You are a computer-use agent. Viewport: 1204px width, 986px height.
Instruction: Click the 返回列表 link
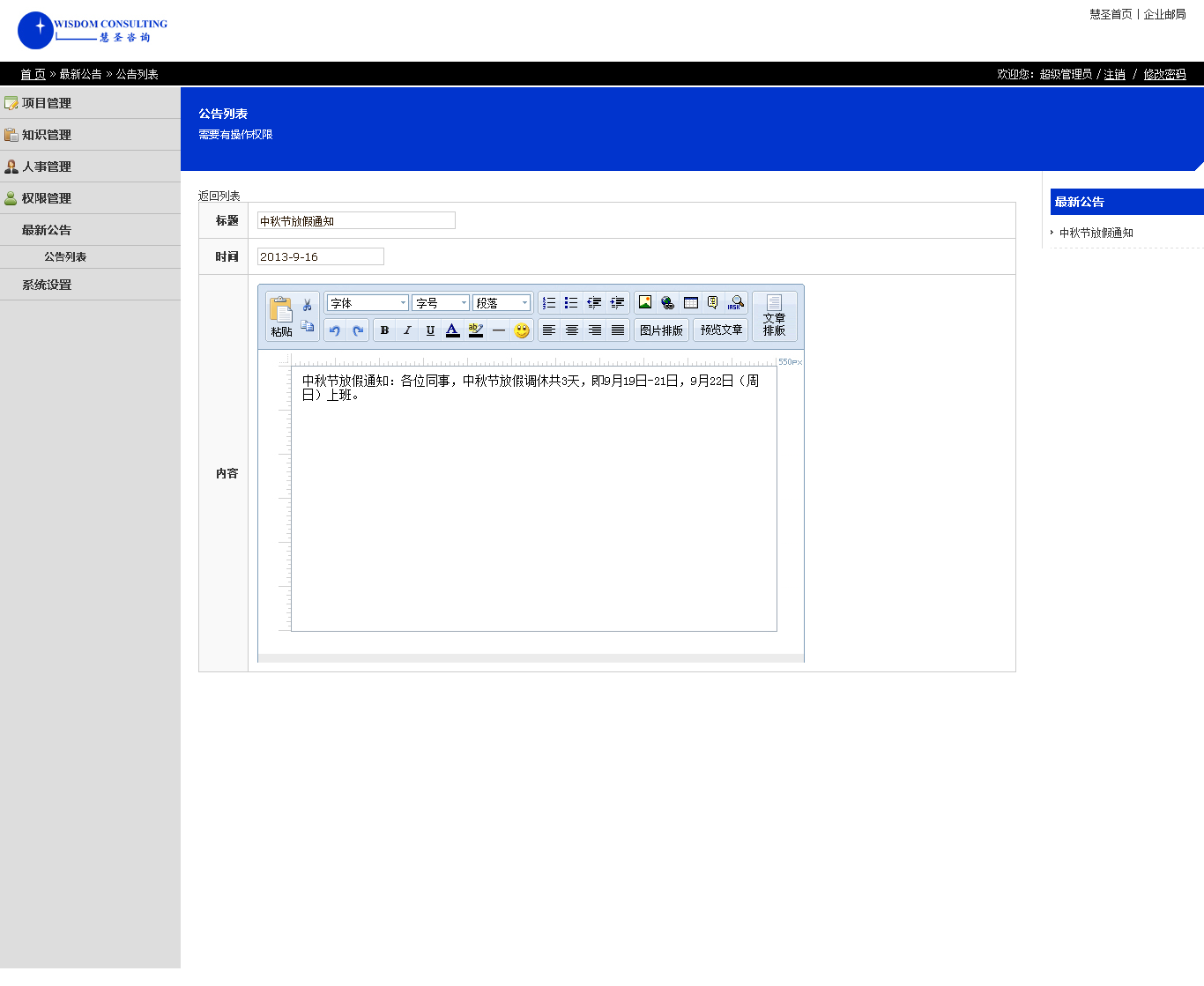tap(219, 196)
